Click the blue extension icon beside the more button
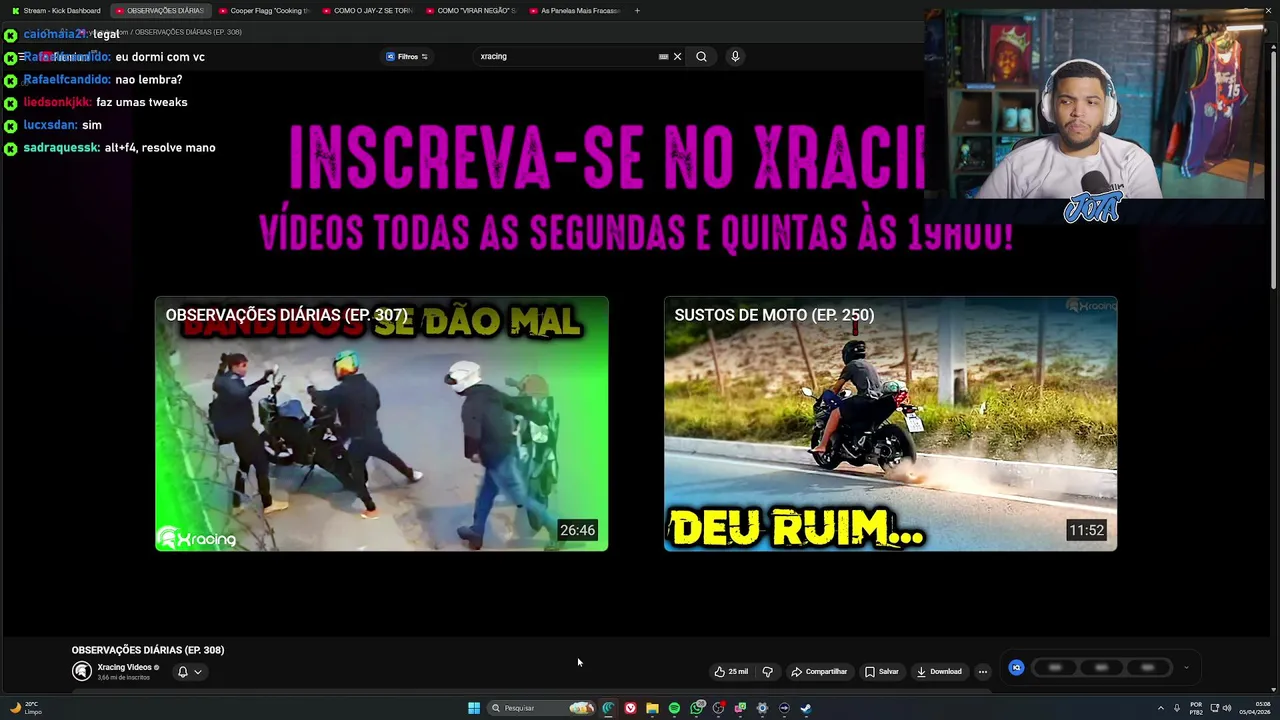Viewport: 1280px width, 720px height. (1016, 668)
